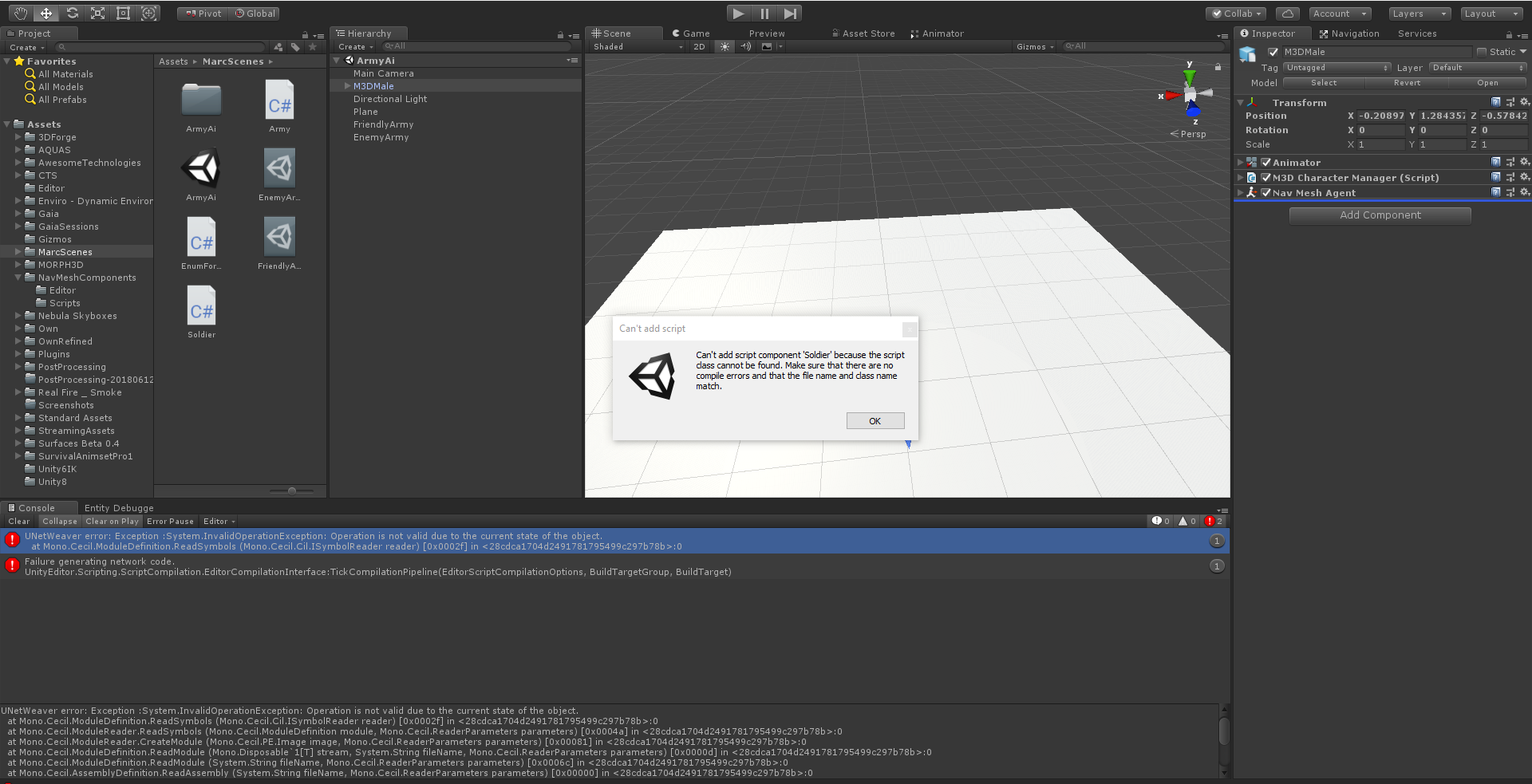The image size is (1532, 784).
Task: Open the Layers dropdown
Action: click(1419, 14)
